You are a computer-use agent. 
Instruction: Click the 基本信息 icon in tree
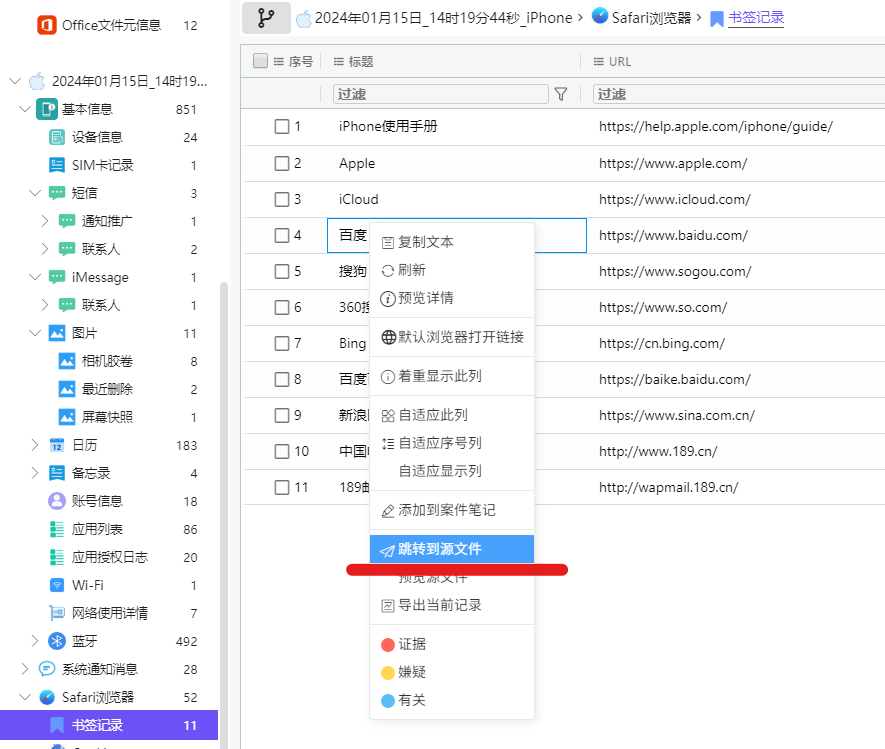47,109
